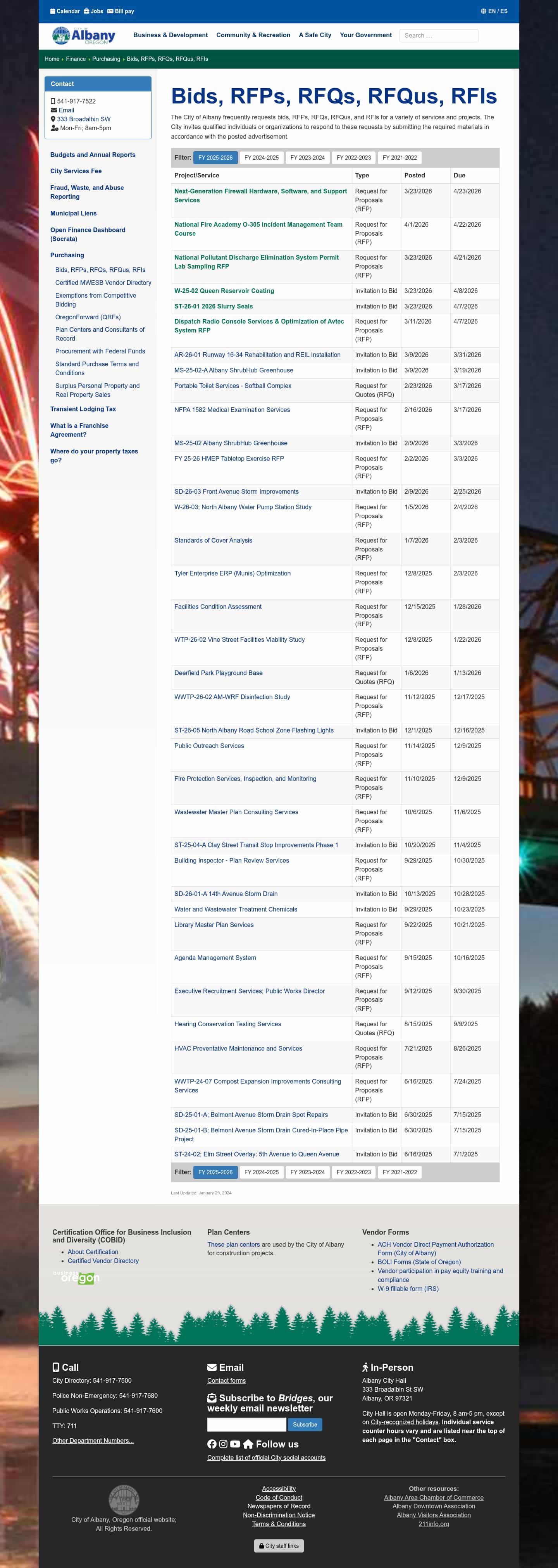Open AR-26-01 Runway 16-34 Rehabilitation bid
This screenshot has width=558, height=1568.
click(x=257, y=355)
